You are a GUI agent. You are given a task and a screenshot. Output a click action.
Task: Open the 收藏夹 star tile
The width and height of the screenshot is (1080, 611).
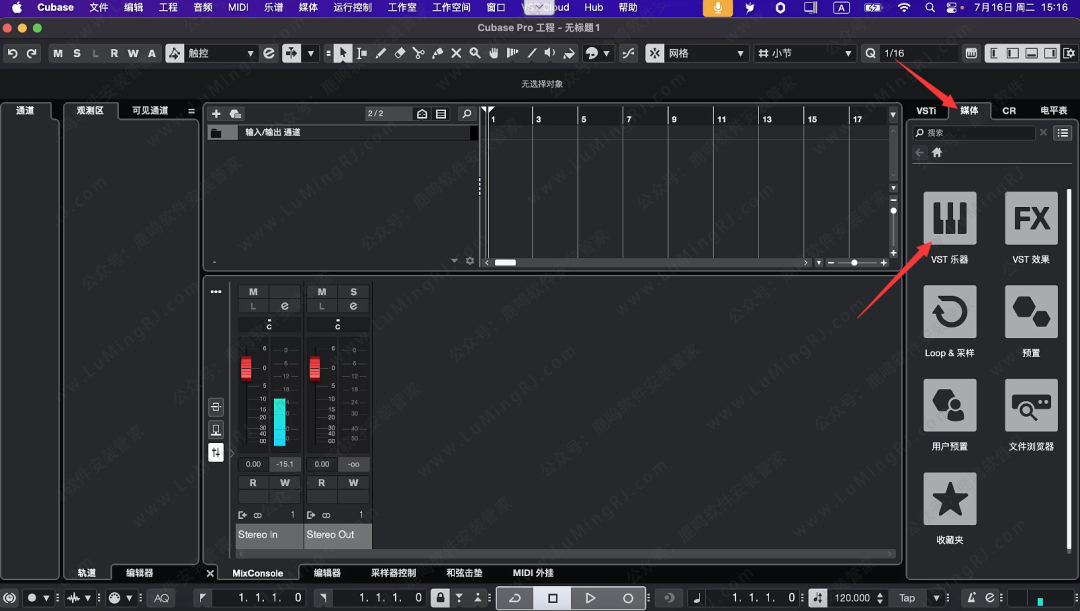pyautogui.click(x=949, y=499)
